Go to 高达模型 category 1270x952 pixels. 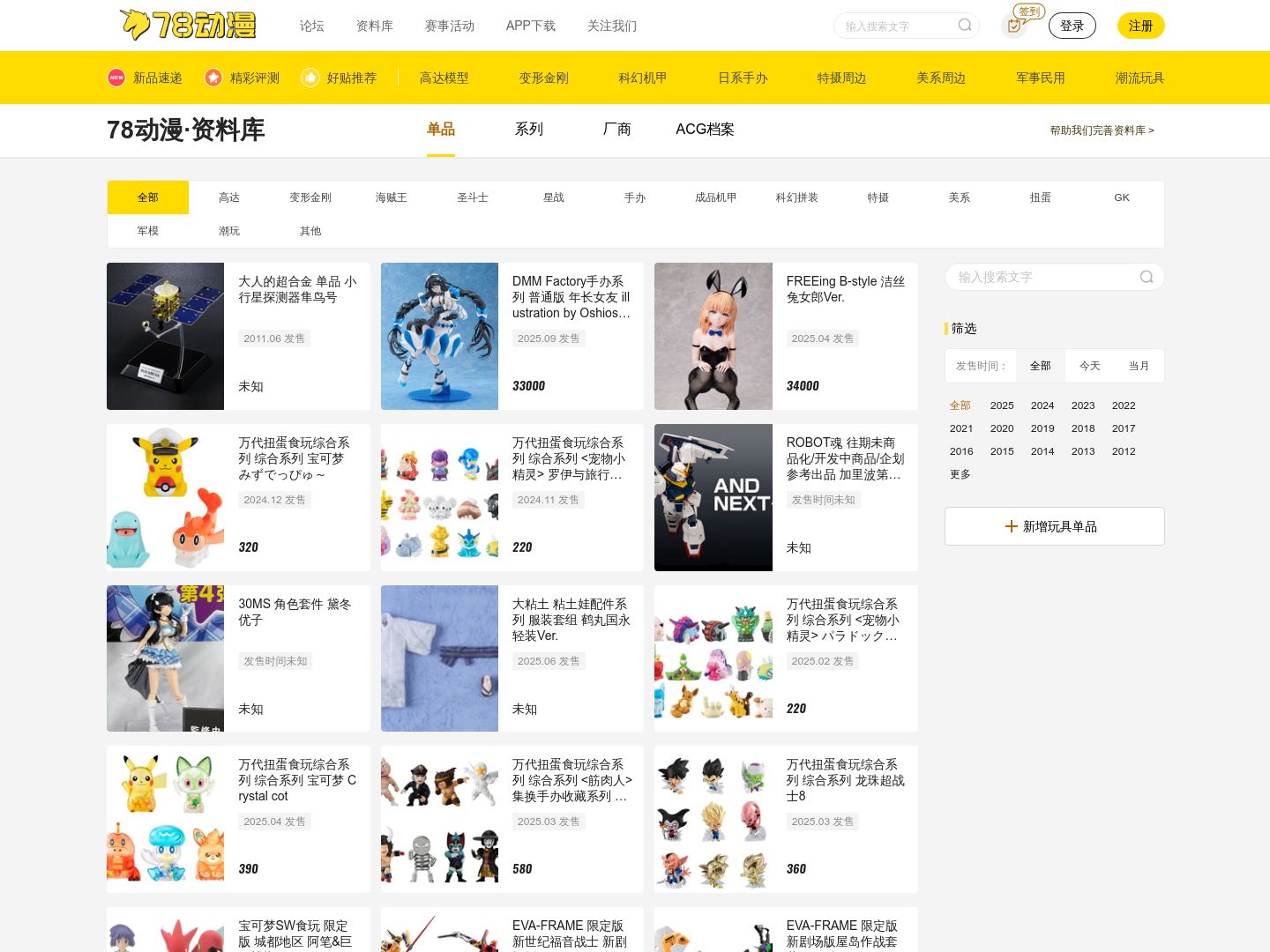pos(444,78)
